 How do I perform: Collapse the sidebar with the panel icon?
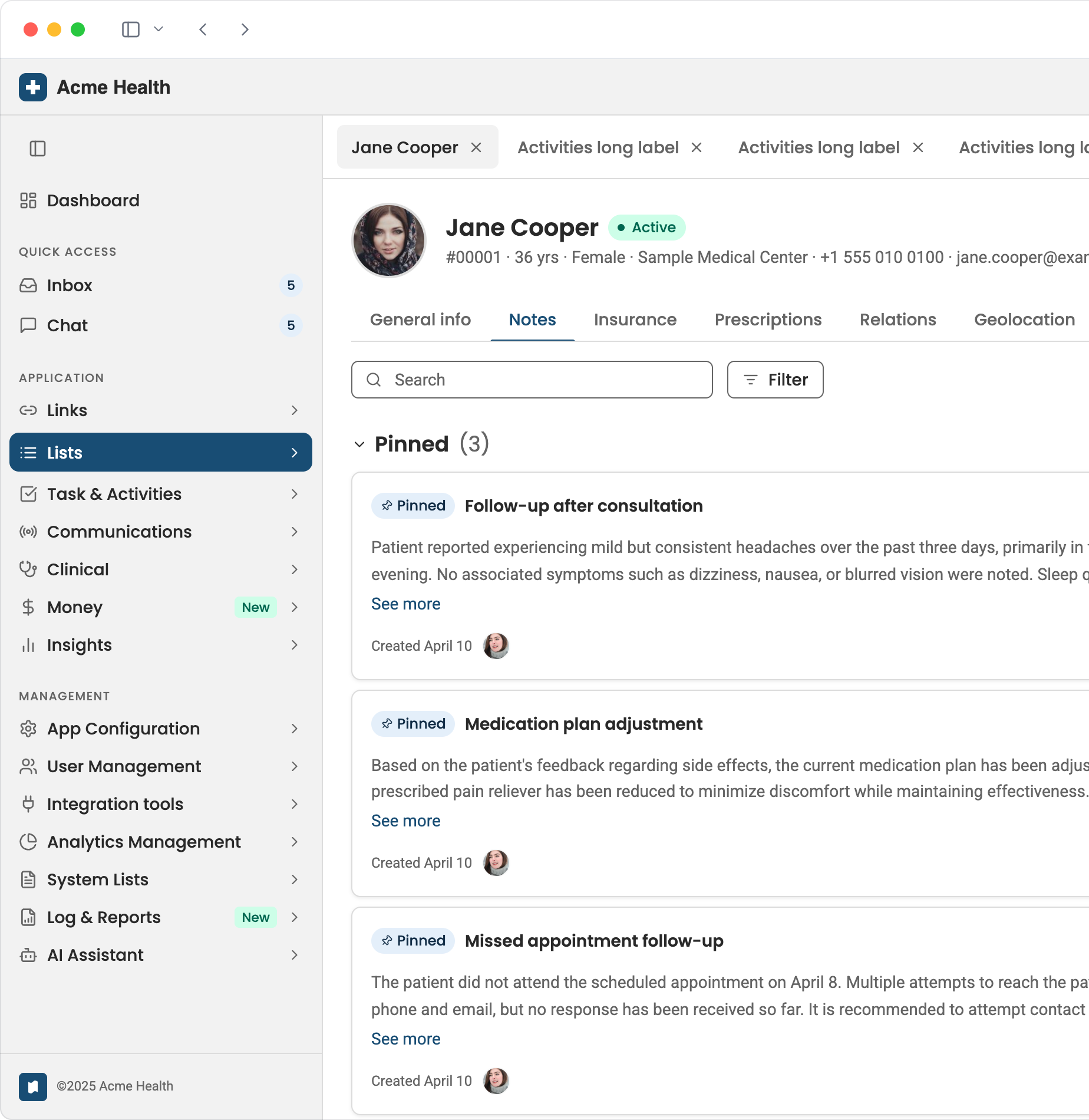[38, 149]
